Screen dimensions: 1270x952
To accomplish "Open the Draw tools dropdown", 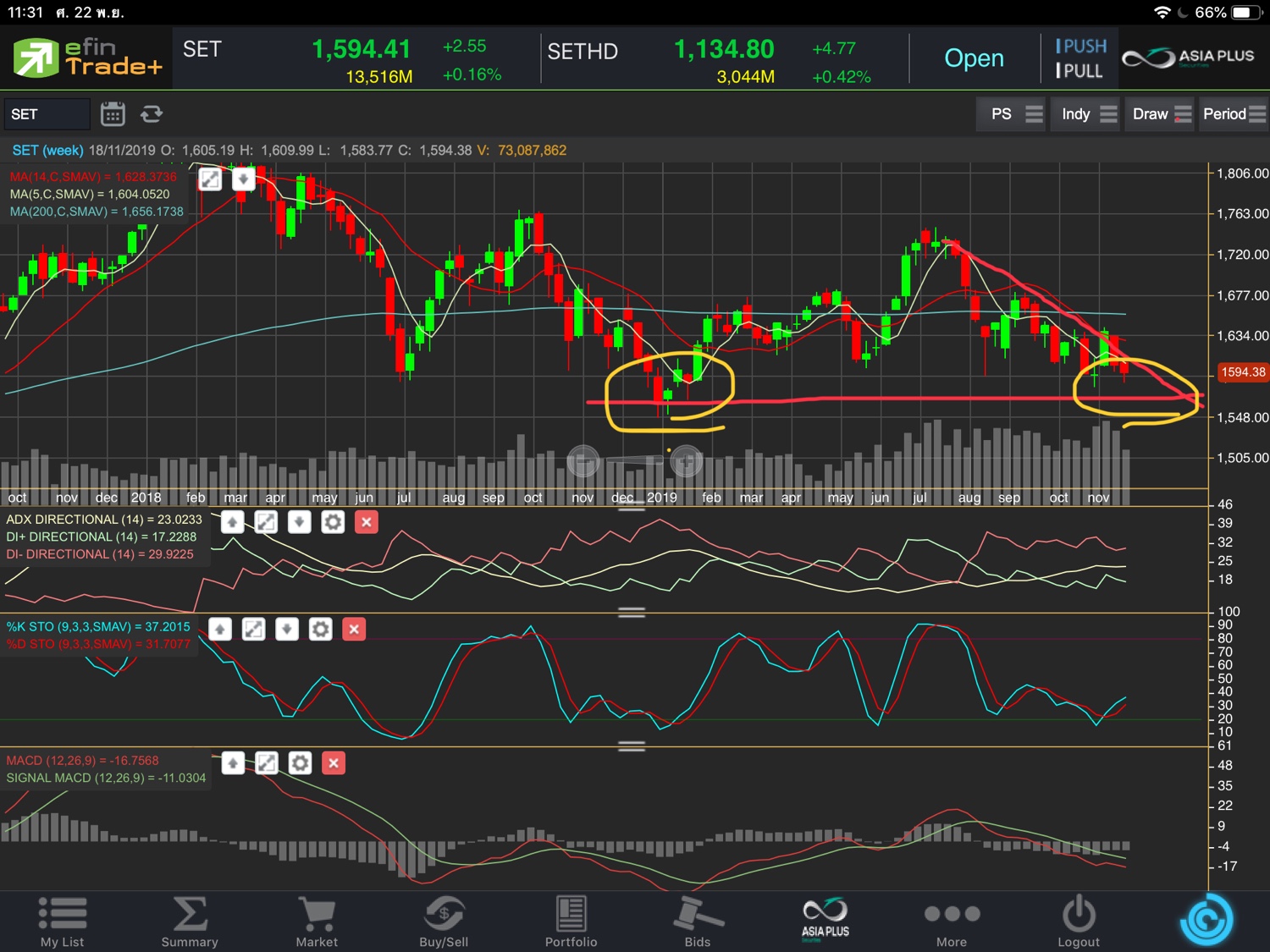I will [x=1161, y=114].
